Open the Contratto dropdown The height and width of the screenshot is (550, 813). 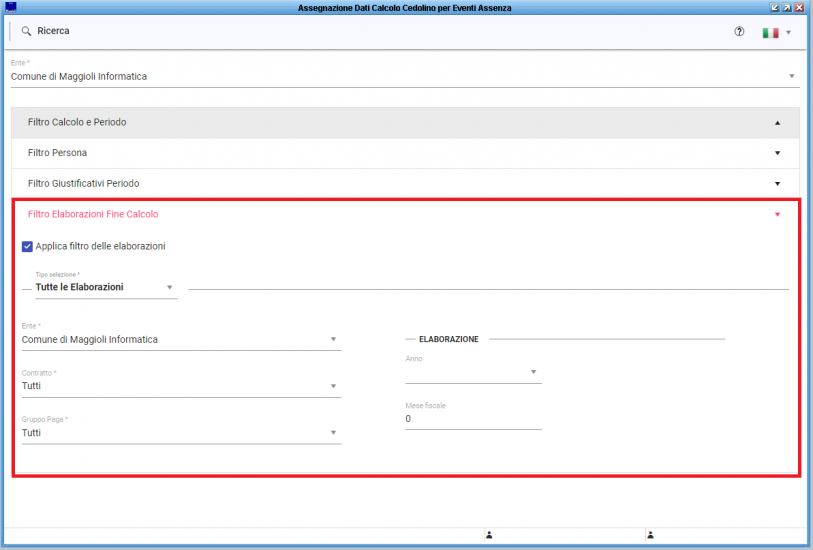click(x=181, y=386)
